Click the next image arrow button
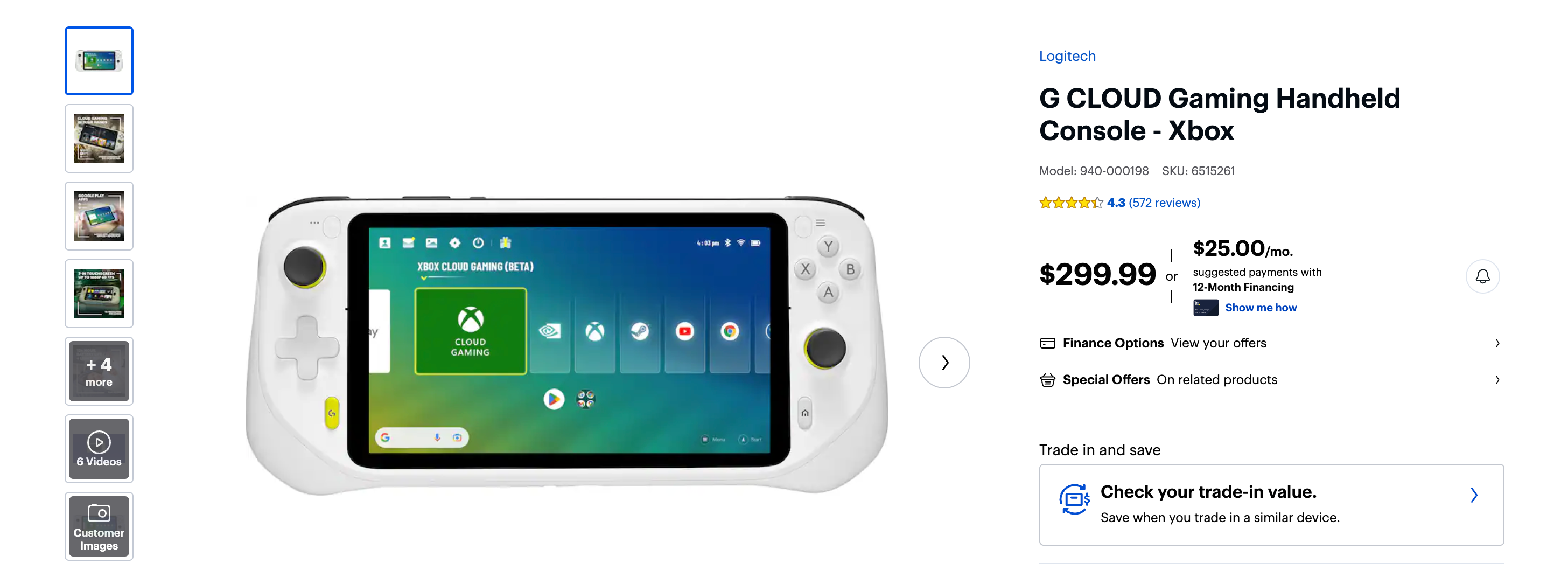Image resolution: width=1568 pixels, height=570 pixels. pos(943,363)
